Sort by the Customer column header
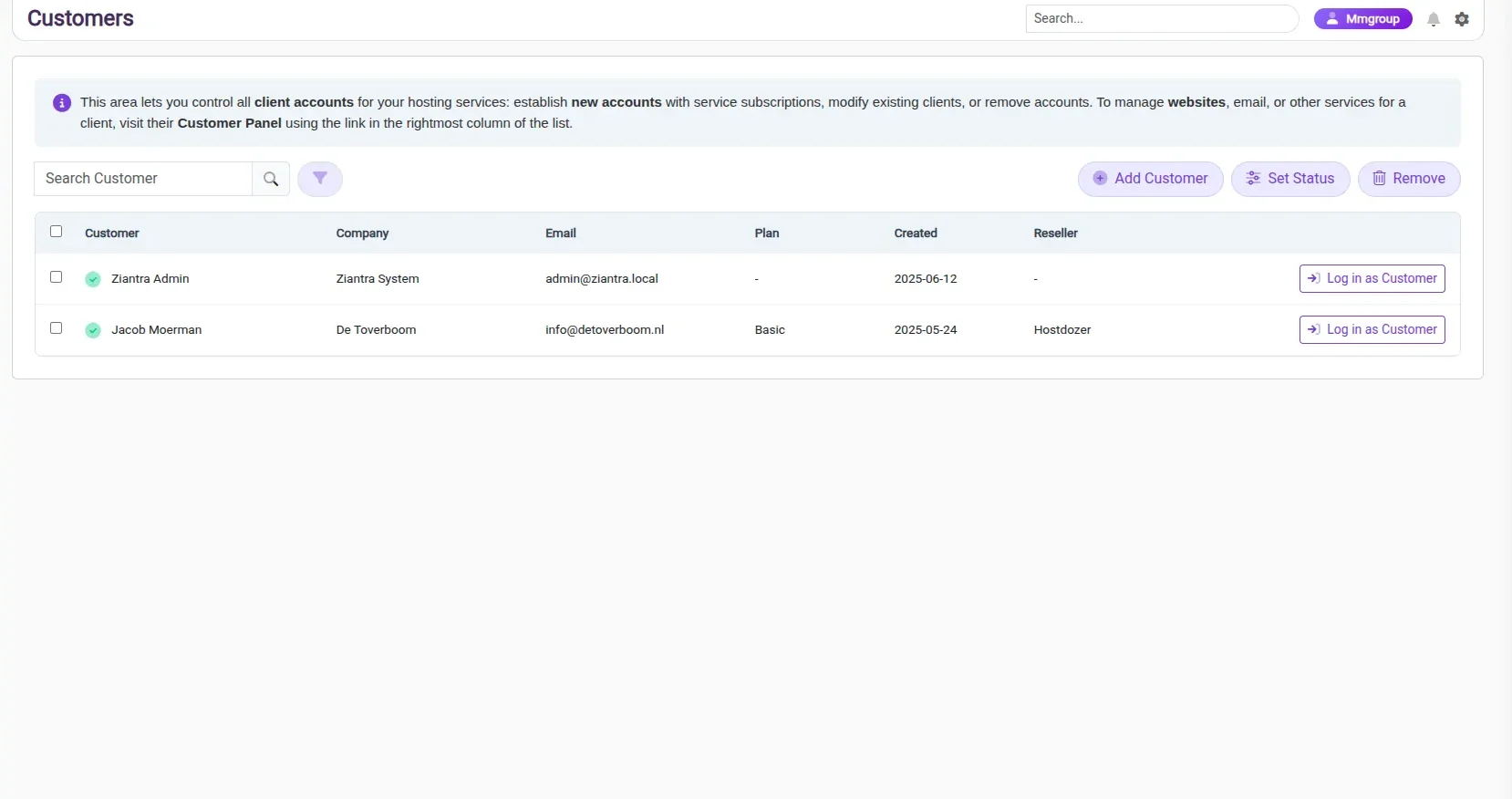Viewport: 1512px width, 799px height. pyautogui.click(x=112, y=233)
